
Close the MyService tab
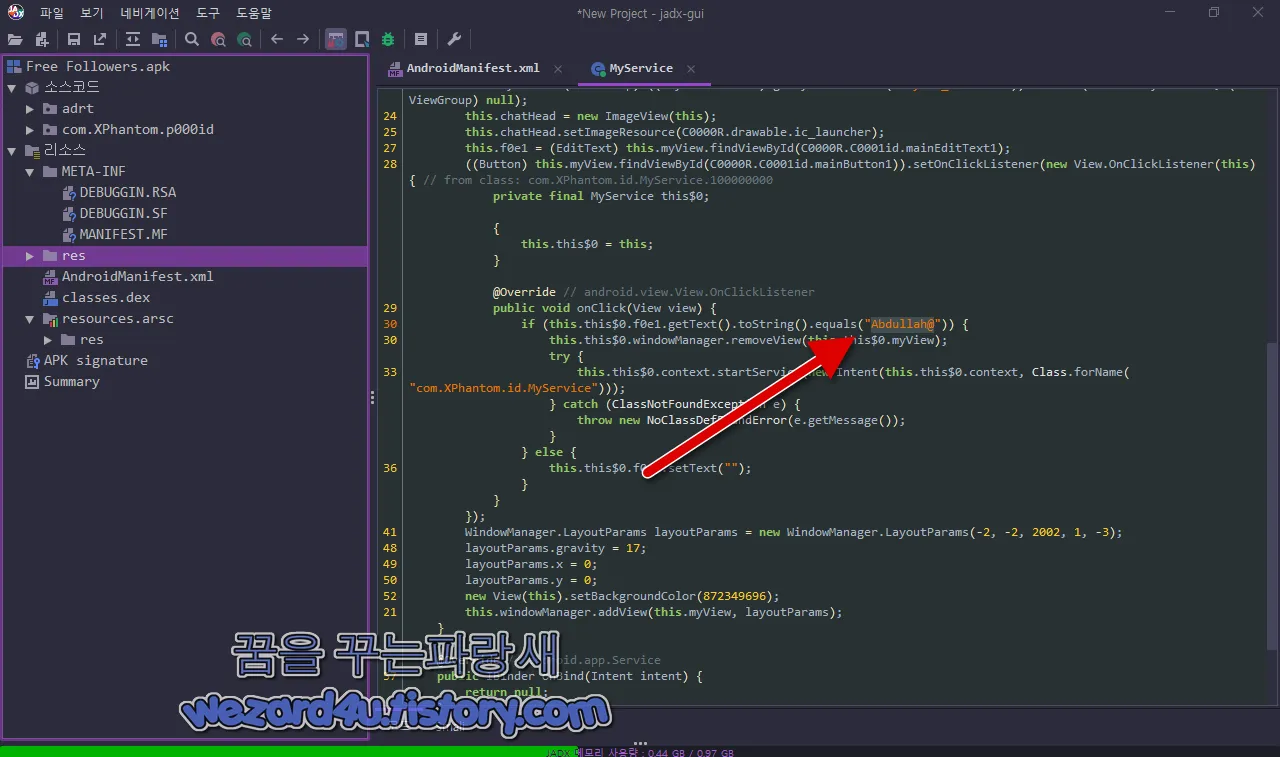tap(691, 69)
